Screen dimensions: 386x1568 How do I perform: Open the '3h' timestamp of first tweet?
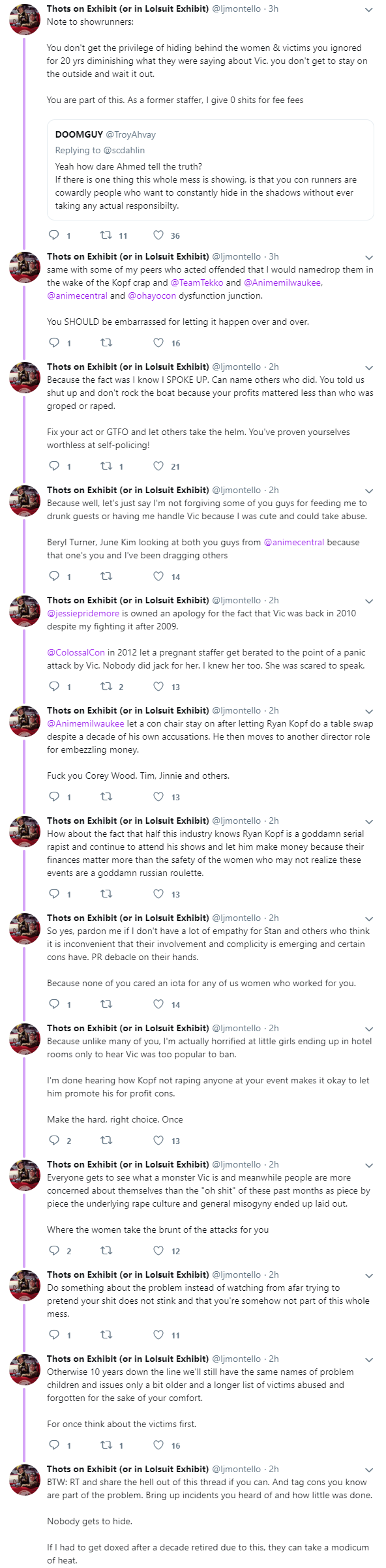pos(273,8)
